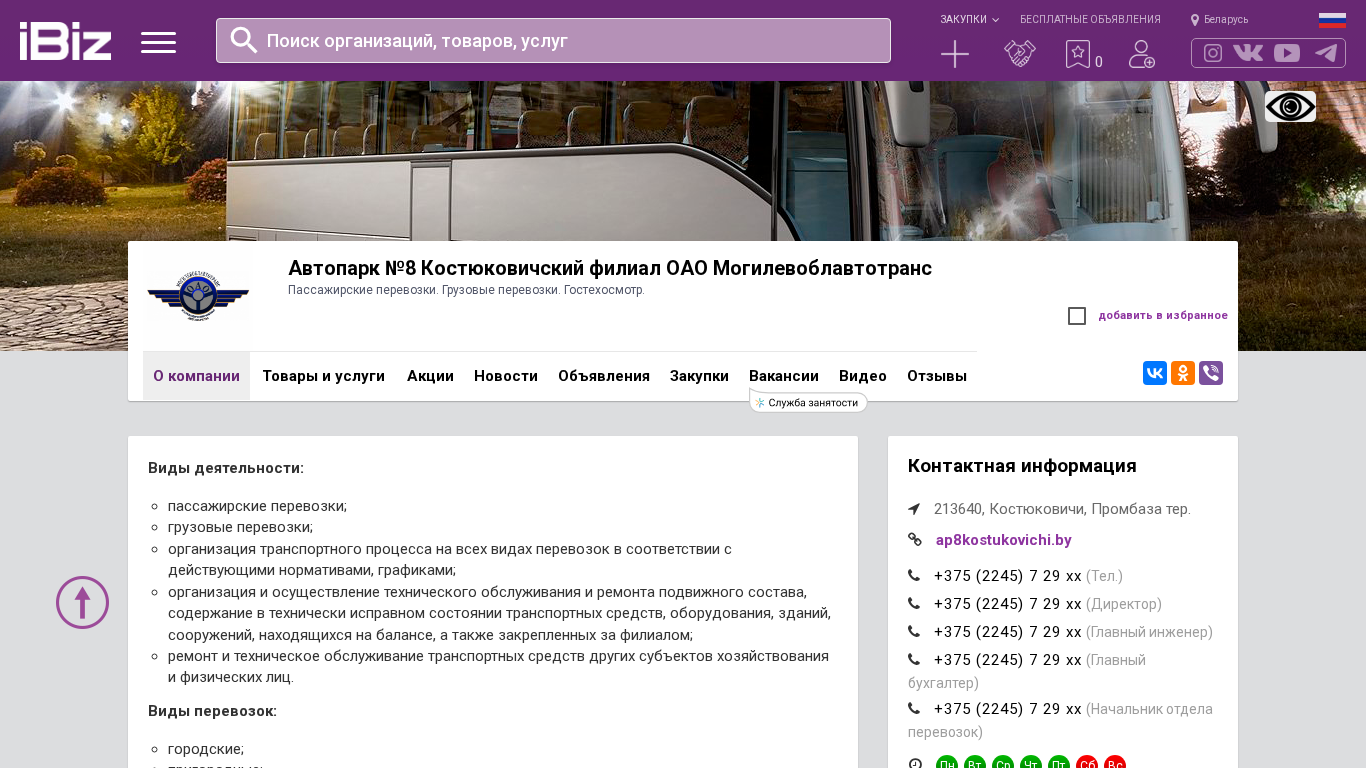This screenshot has height=768, width=1366.
Task: Click the user registration icon
Action: [1141, 54]
